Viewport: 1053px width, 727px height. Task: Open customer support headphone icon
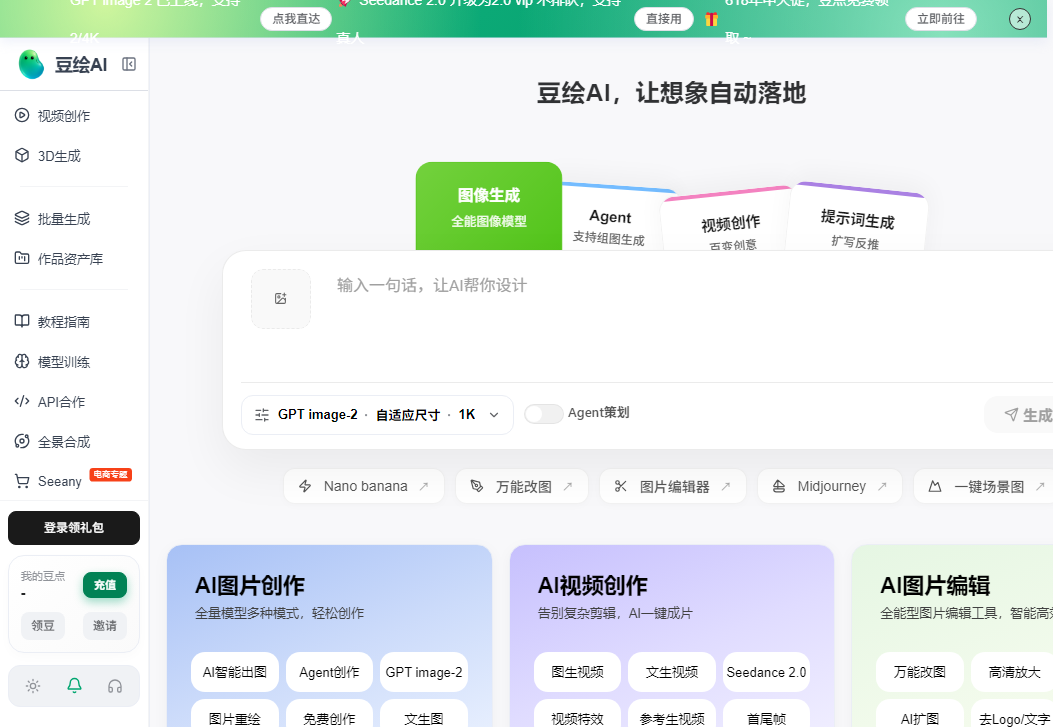click(x=115, y=686)
